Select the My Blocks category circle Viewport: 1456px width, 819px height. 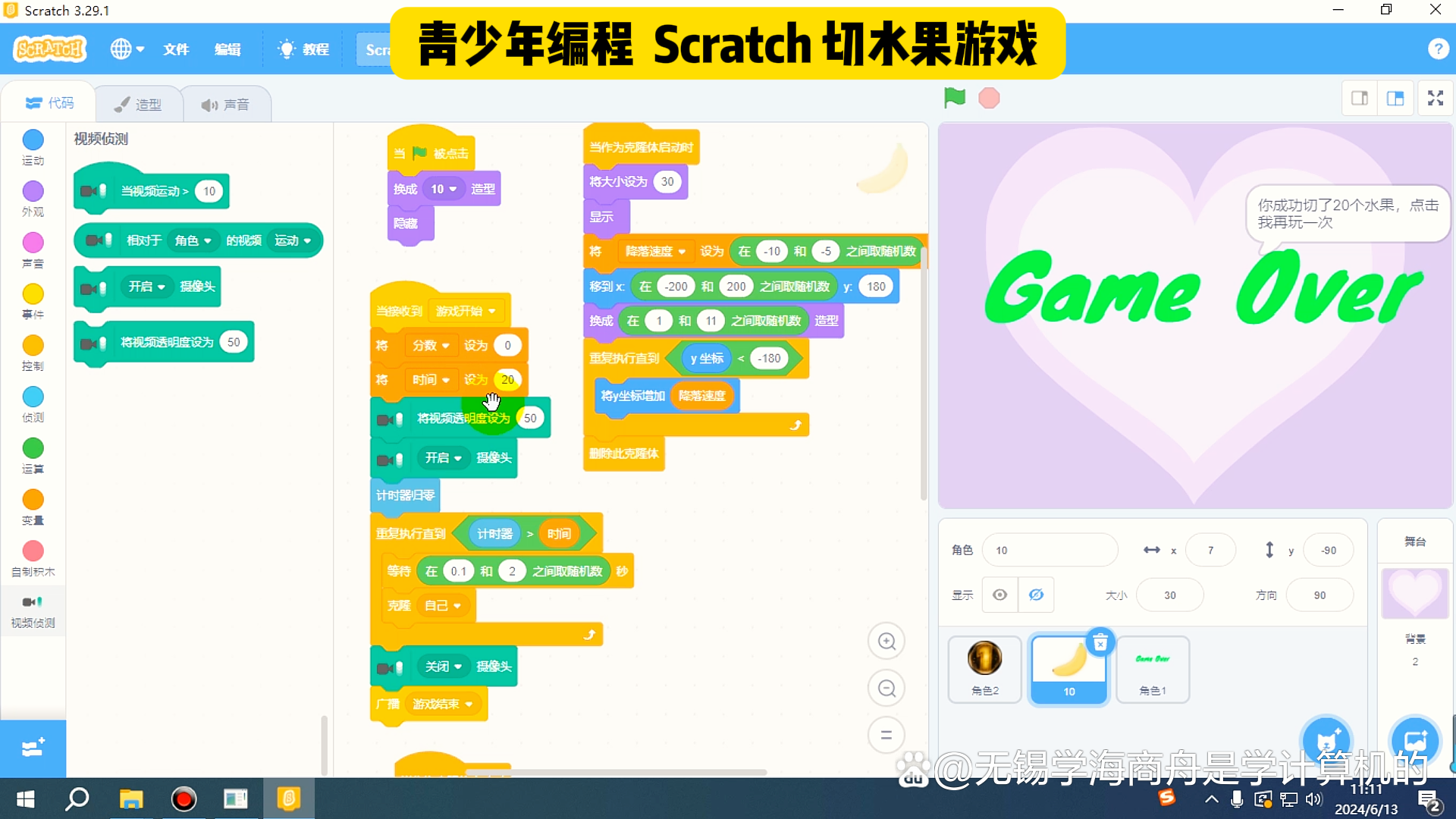click(x=33, y=551)
